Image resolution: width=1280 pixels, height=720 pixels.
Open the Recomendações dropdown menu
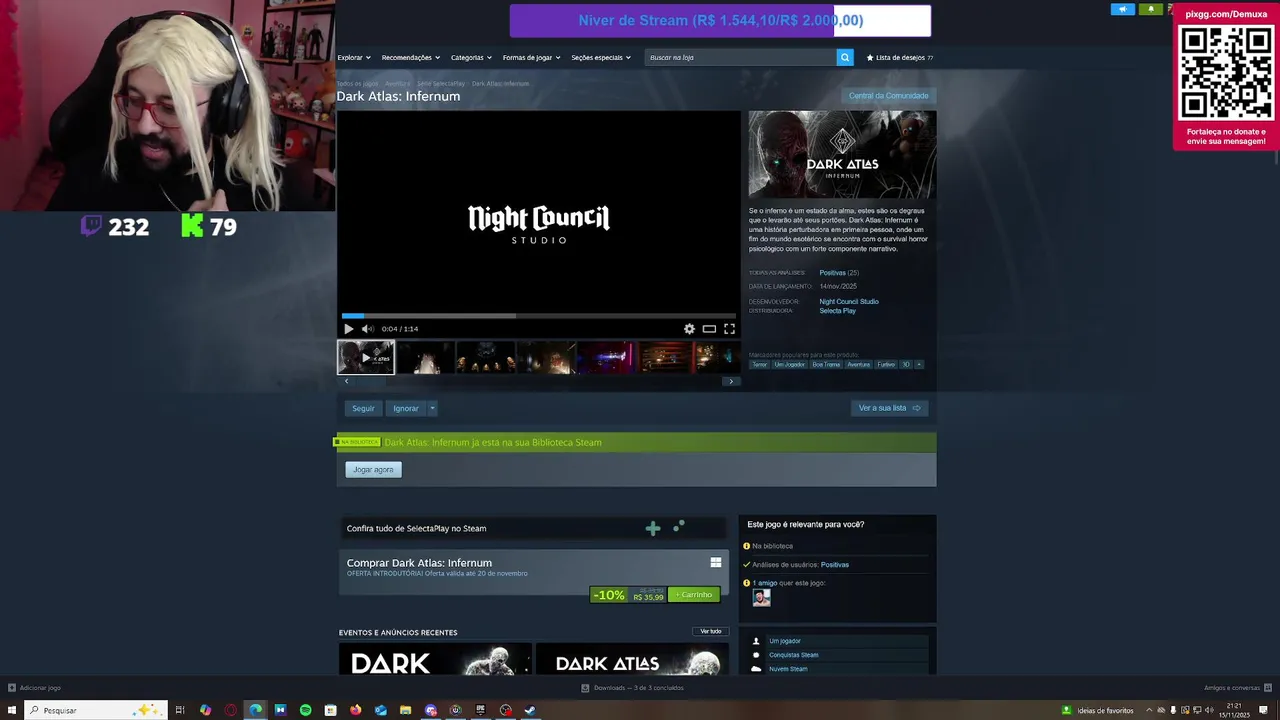pyautogui.click(x=410, y=58)
